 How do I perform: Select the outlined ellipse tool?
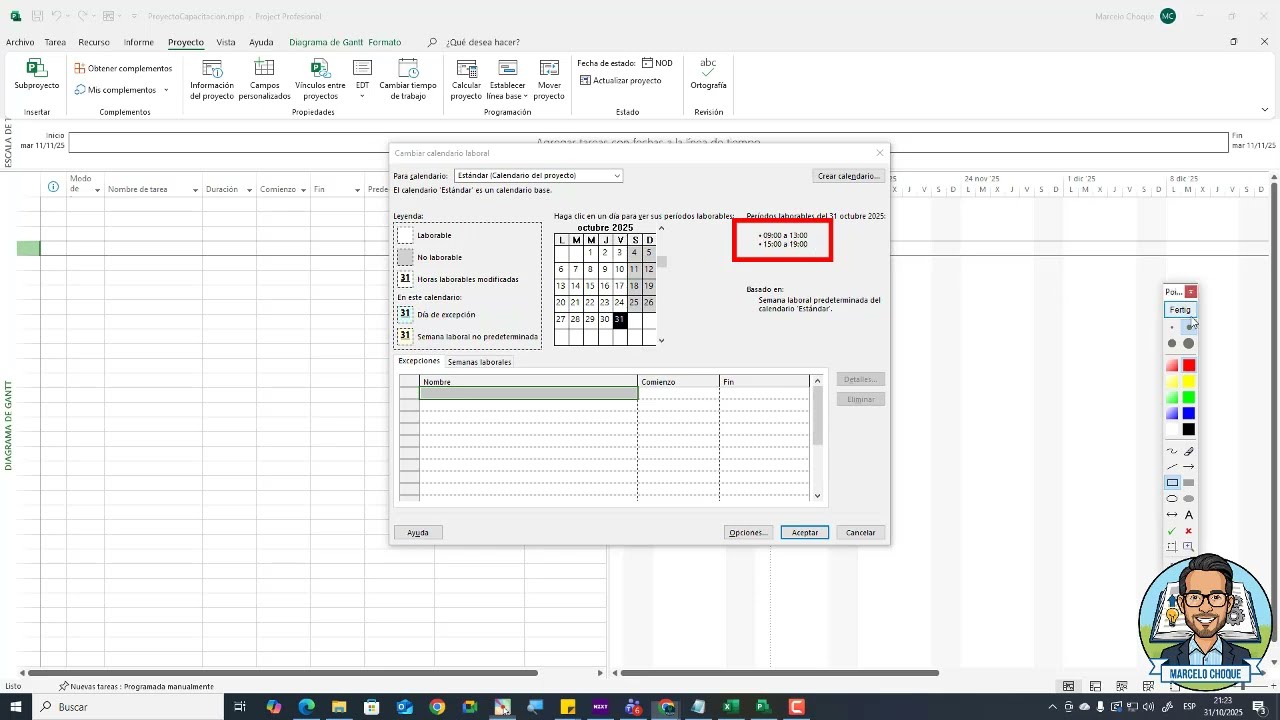pos(1172,499)
